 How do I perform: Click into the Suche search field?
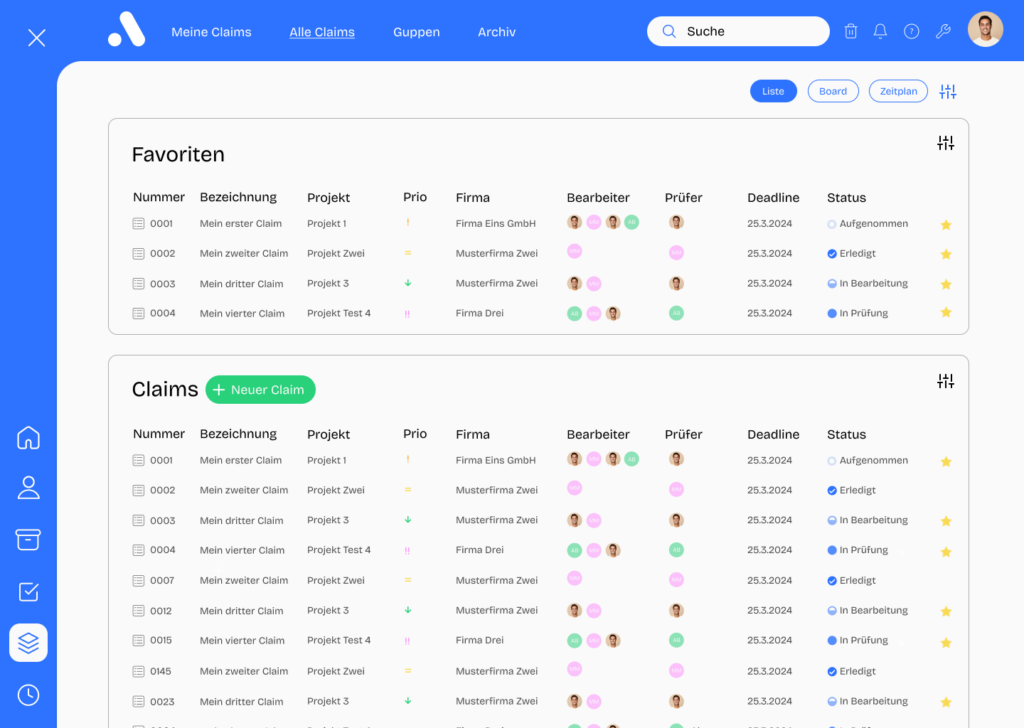pyautogui.click(x=738, y=31)
